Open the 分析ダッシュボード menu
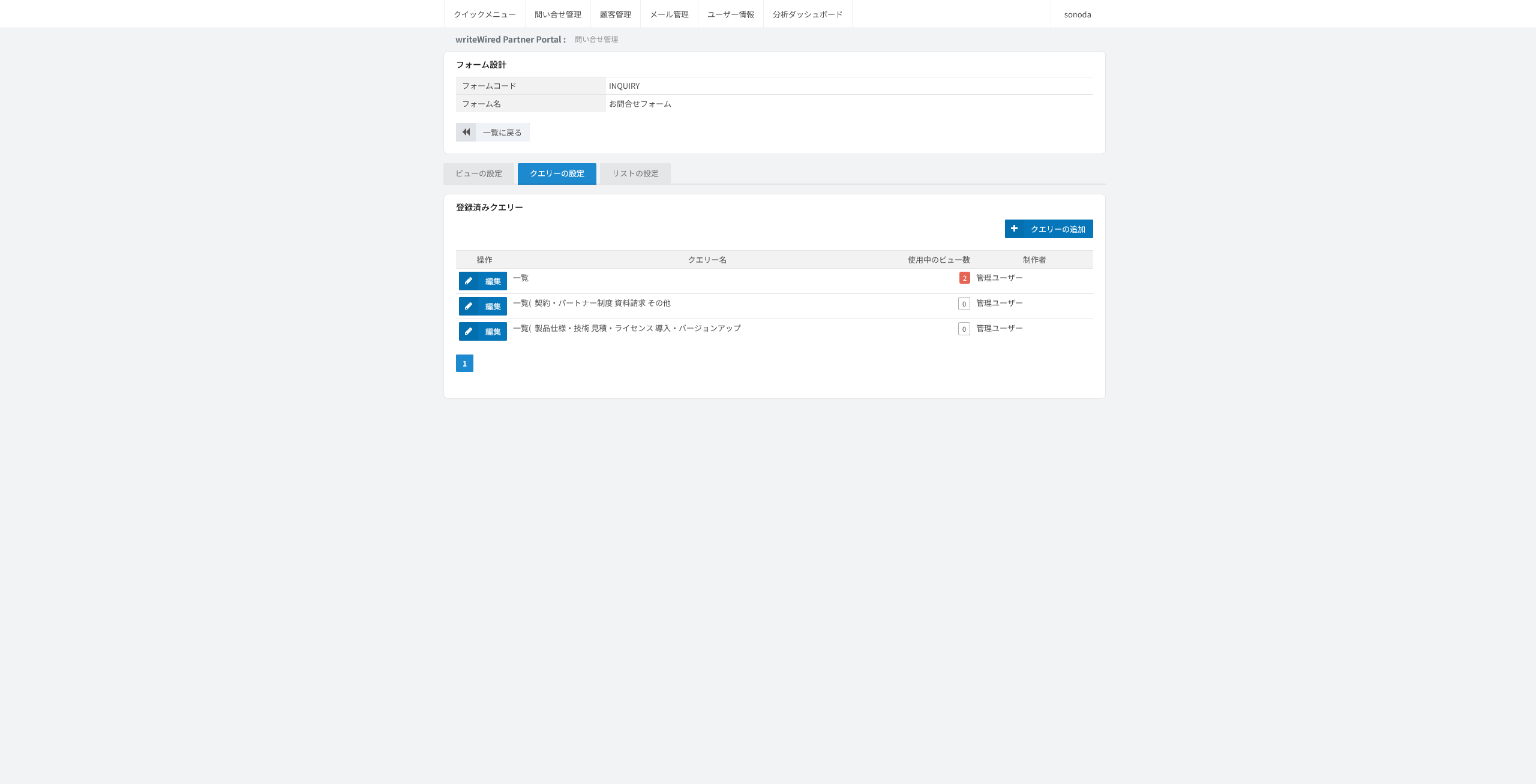1536x784 pixels. [x=808, y=14]
